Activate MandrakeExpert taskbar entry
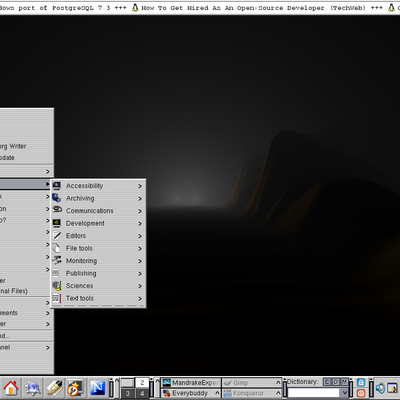The height and width of the screenshot is (400, 400). pyautogui.click(x=191, y=382)
